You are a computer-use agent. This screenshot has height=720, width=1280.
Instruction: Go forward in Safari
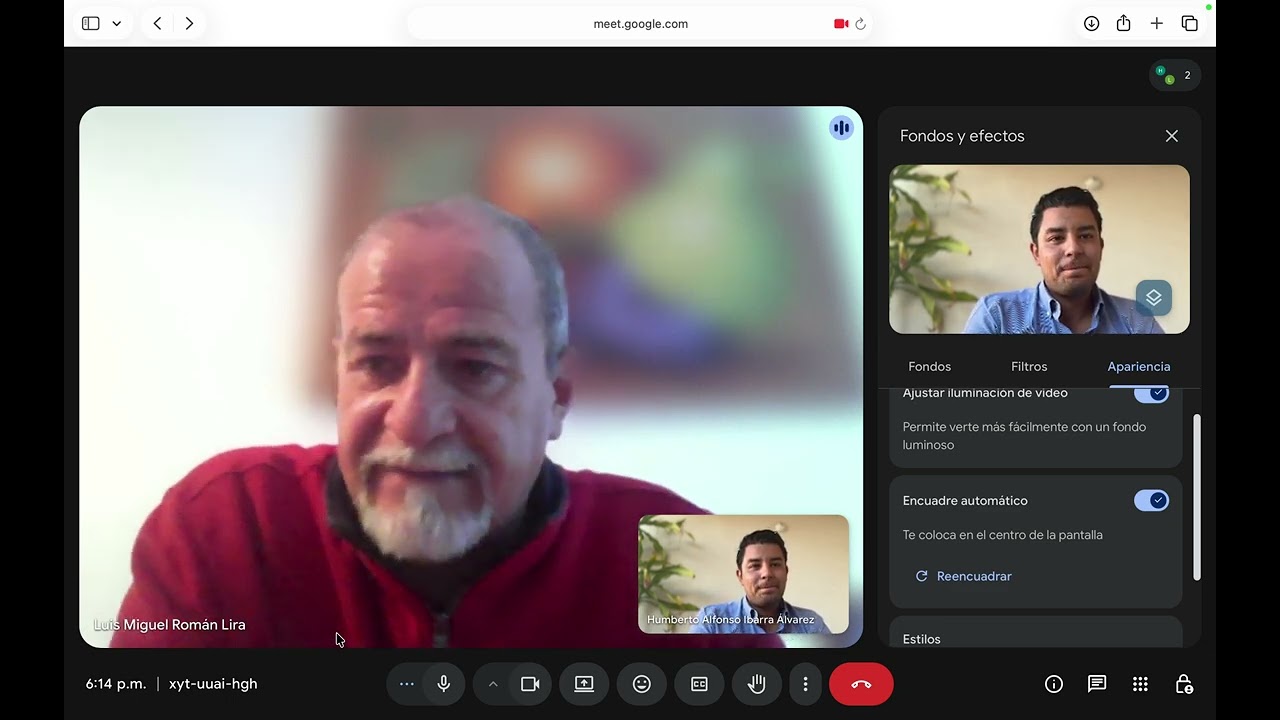pos(189,24)
